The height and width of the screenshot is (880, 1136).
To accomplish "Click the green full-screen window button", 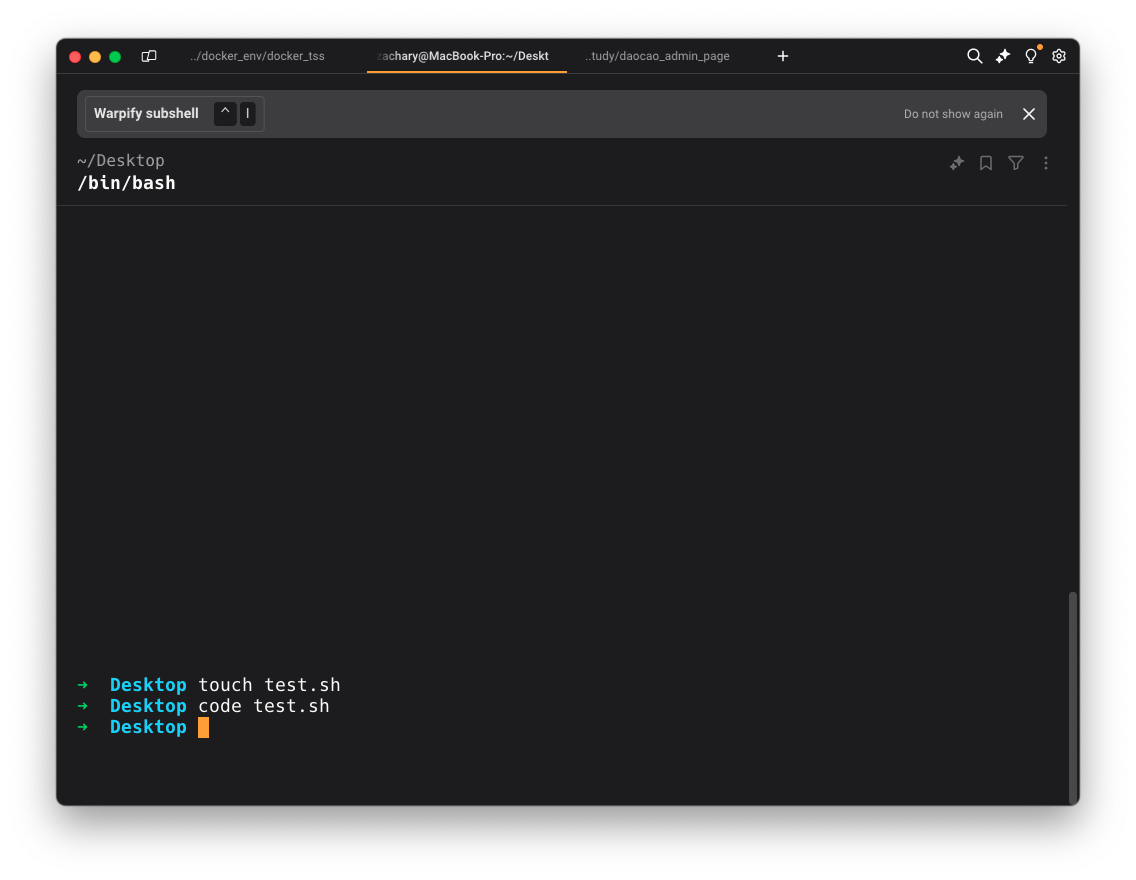I will coord(115,57).
